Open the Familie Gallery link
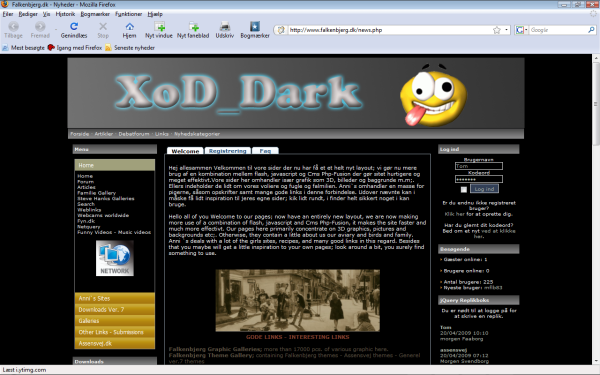The height and width of the screenshot is (375, 600). pyautogui.click(x=96, y=193)
